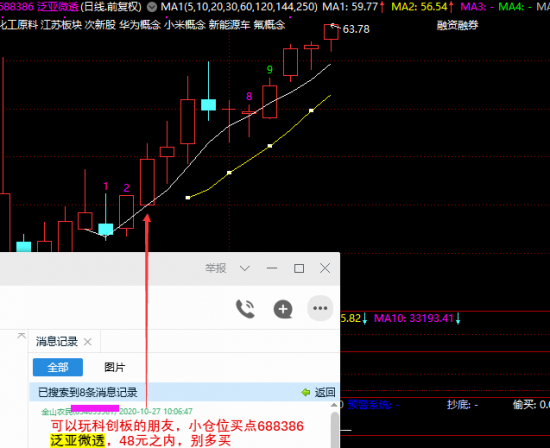550x448 pixels.
Task: Click the highlighted 泛亚微透 stock name
Action: coord(78,440)
